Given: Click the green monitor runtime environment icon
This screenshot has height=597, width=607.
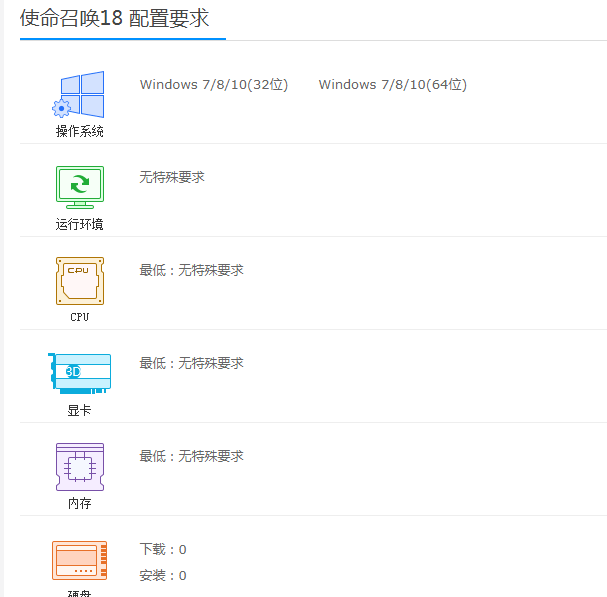Looking at the screenshot, I should coord(80,187).
